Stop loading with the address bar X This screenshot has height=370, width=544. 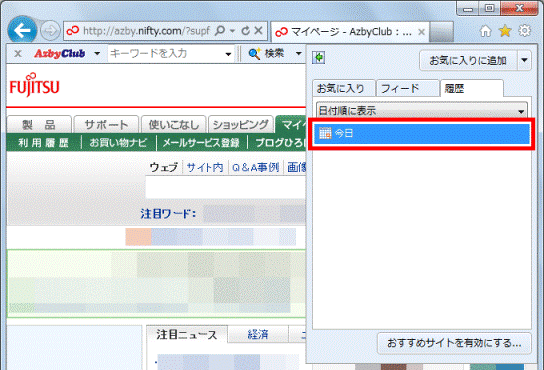coord(258,31)
